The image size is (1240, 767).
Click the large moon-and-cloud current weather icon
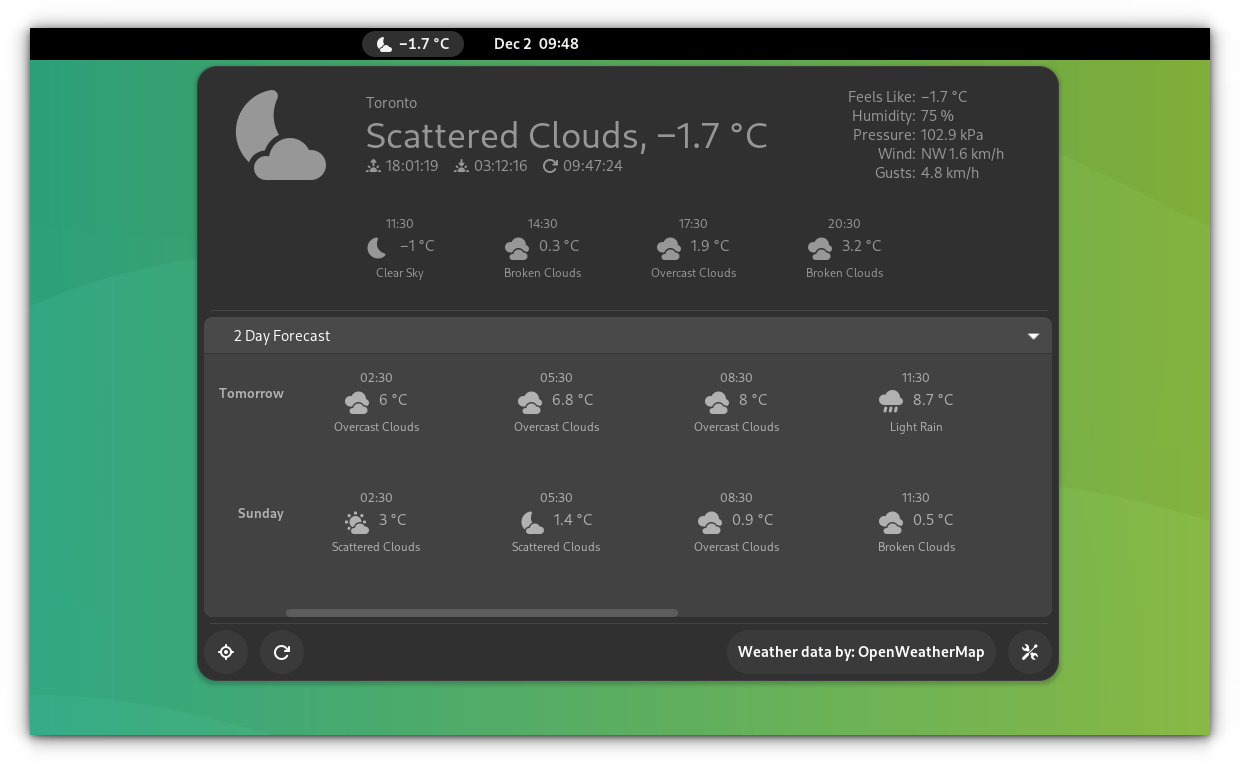click(x=280, y=136)
